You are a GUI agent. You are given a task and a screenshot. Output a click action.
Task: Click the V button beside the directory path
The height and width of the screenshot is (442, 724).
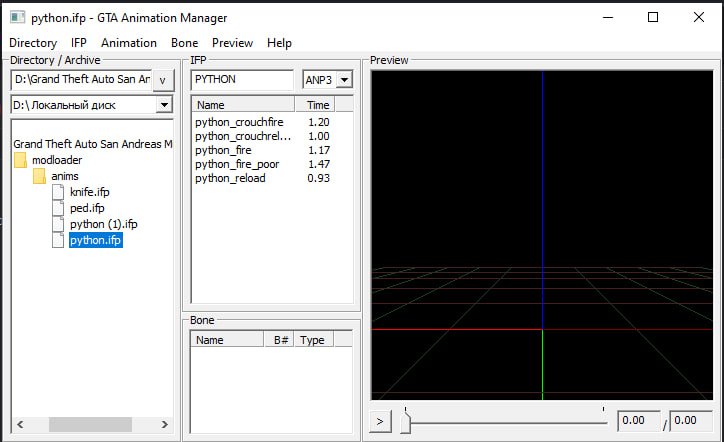click(x=164, y=79)
